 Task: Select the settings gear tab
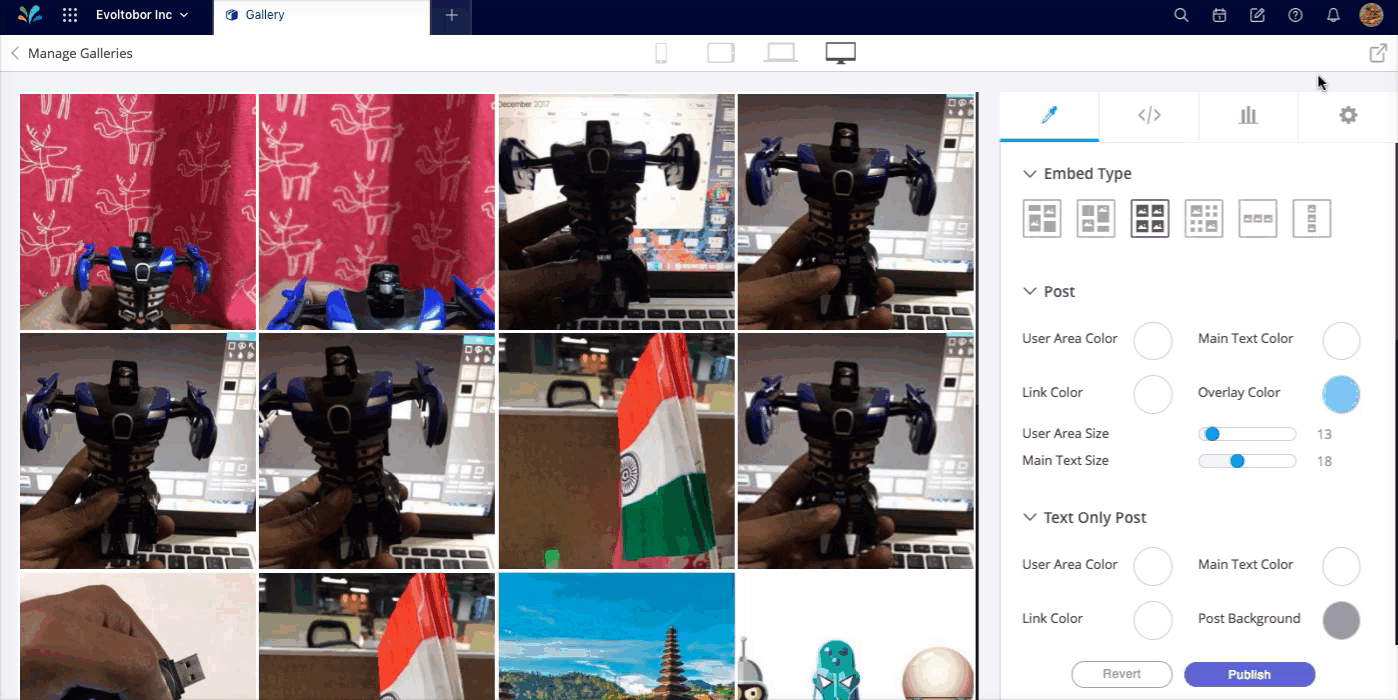point(1348,116)
